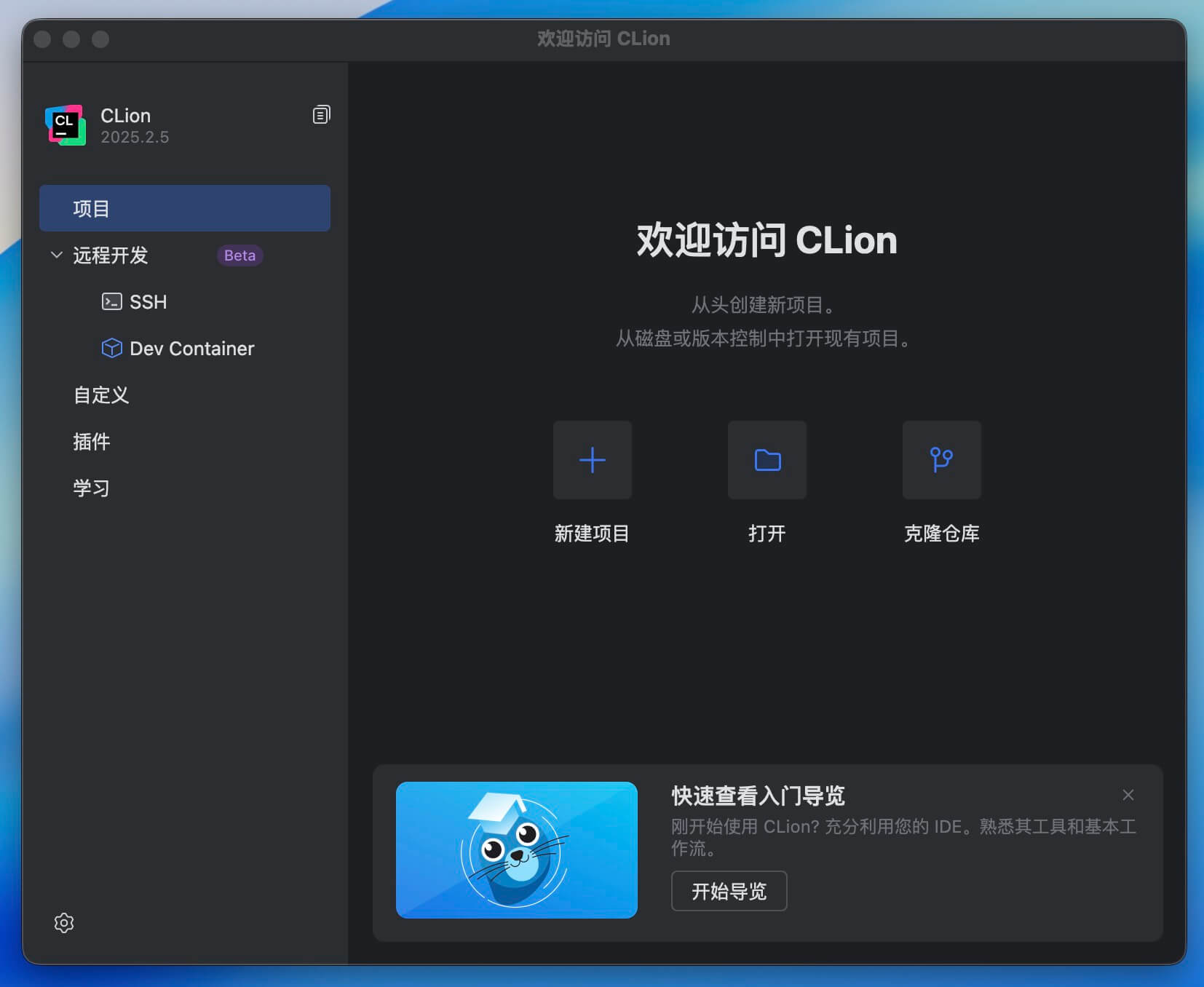Click the Open folder icon
1204x987 pixels.
(767, 460)
